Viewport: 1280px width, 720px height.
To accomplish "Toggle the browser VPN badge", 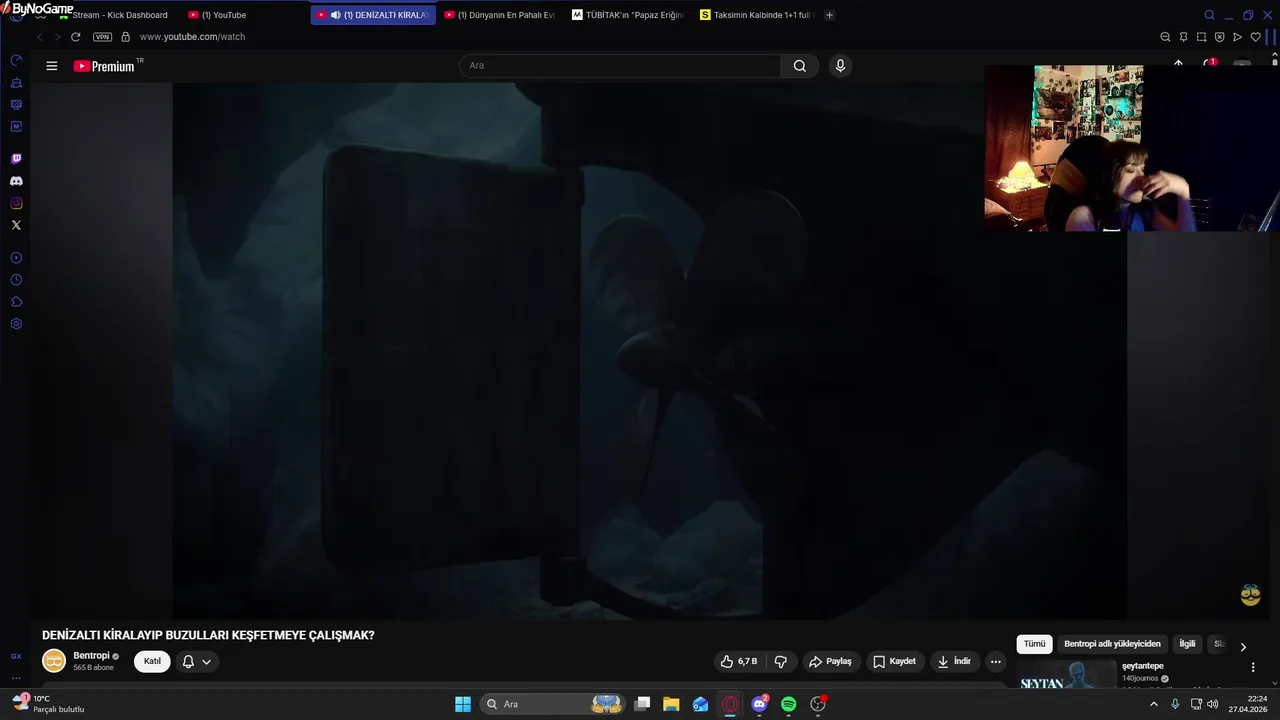I will point(102,37).
